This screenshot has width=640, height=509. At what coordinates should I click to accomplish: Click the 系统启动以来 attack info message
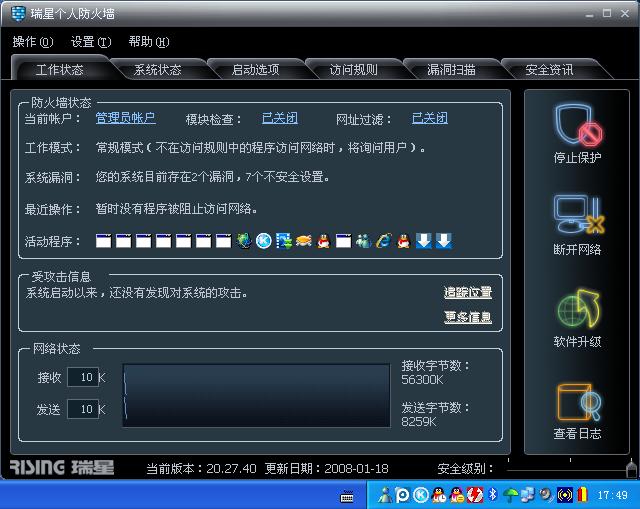coord(137,293)
